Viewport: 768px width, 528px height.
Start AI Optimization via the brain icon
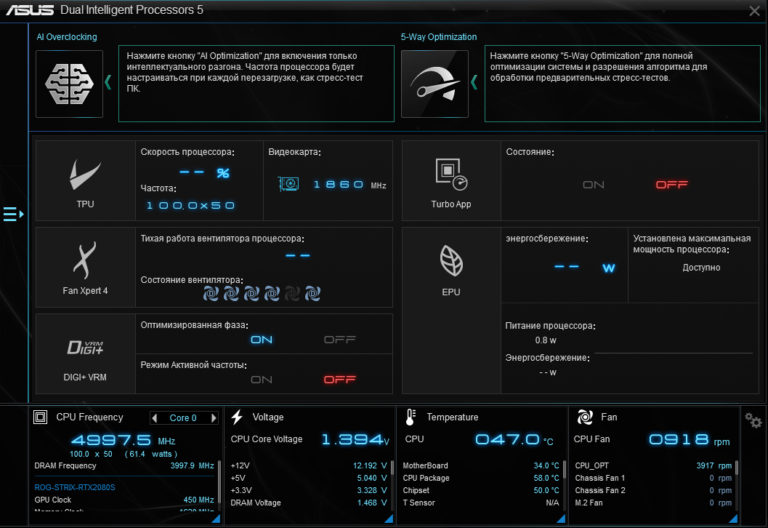(x=69, y=84)
